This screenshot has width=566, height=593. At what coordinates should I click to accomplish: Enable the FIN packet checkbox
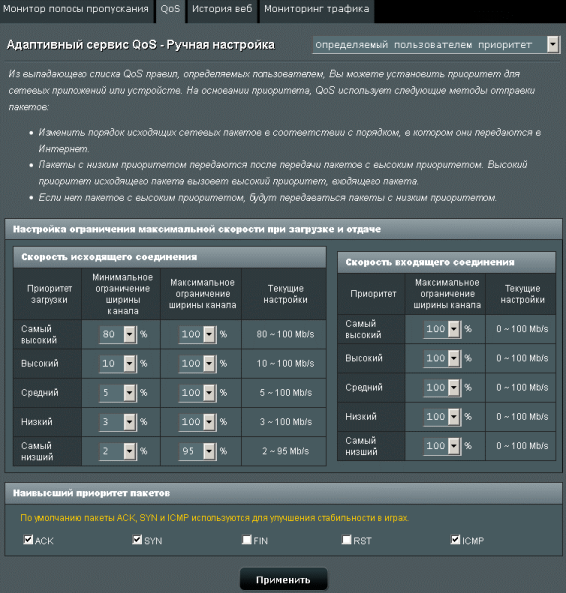247,539
